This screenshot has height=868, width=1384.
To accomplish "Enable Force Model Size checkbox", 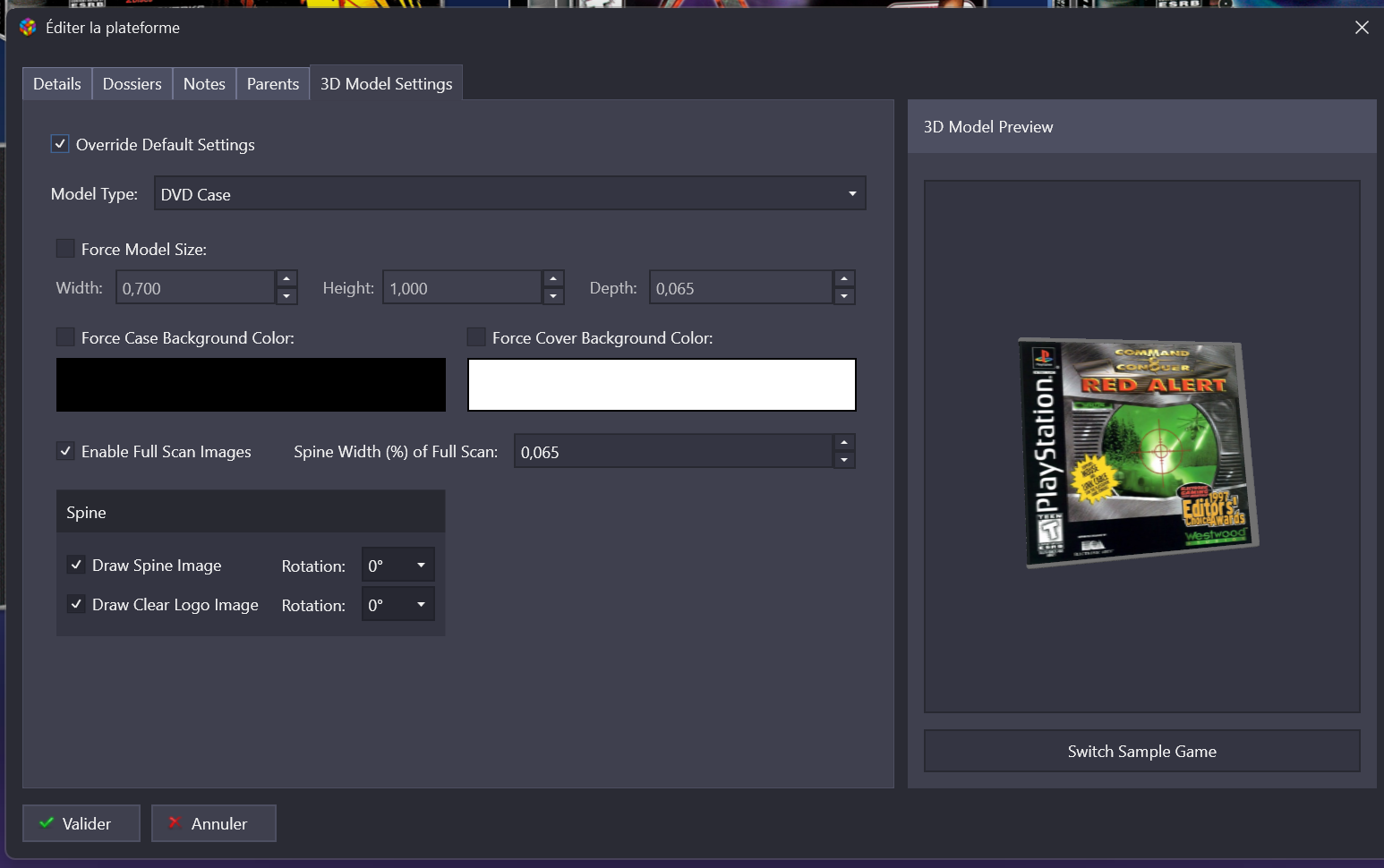I will tap(65, 249).
